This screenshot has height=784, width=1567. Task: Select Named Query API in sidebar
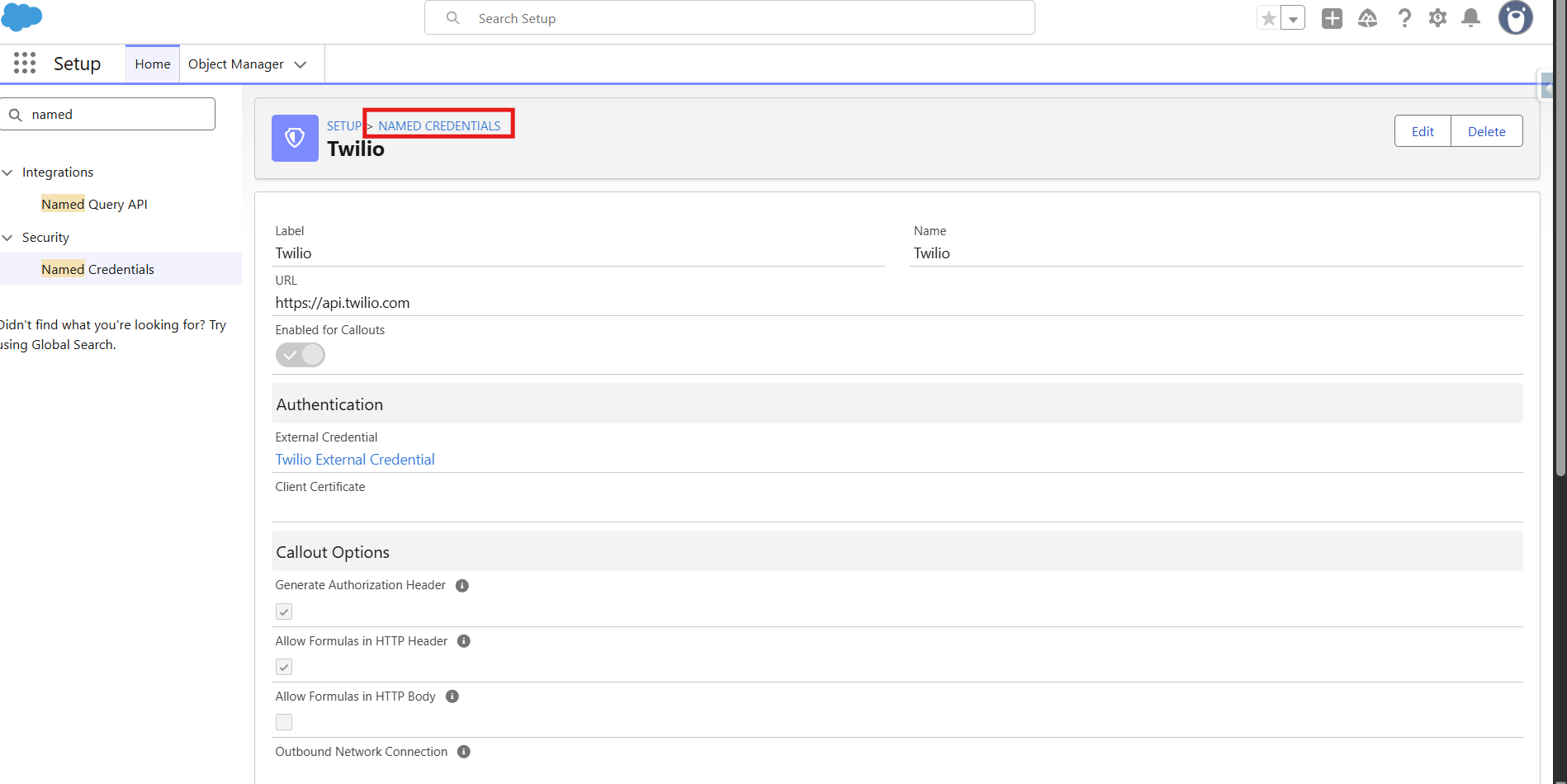(x=94, y=204)
